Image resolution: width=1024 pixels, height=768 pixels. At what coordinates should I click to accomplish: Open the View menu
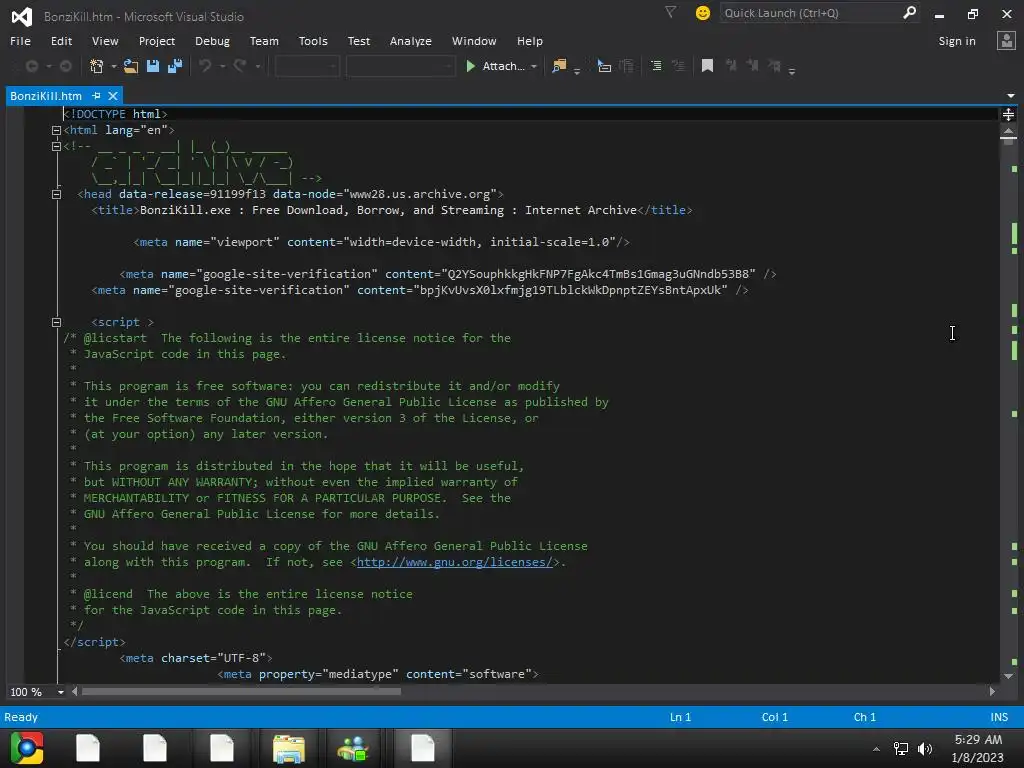[105, 40]
